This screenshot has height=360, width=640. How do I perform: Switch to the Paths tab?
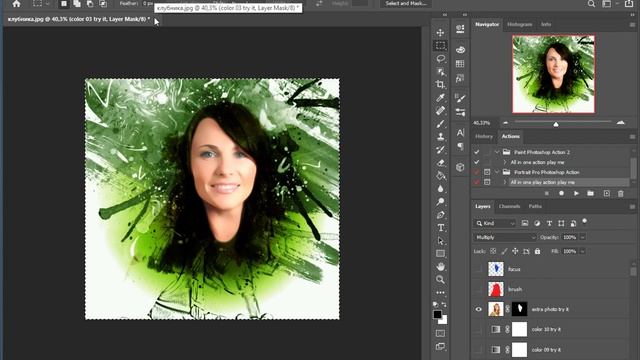coord(535,207)
